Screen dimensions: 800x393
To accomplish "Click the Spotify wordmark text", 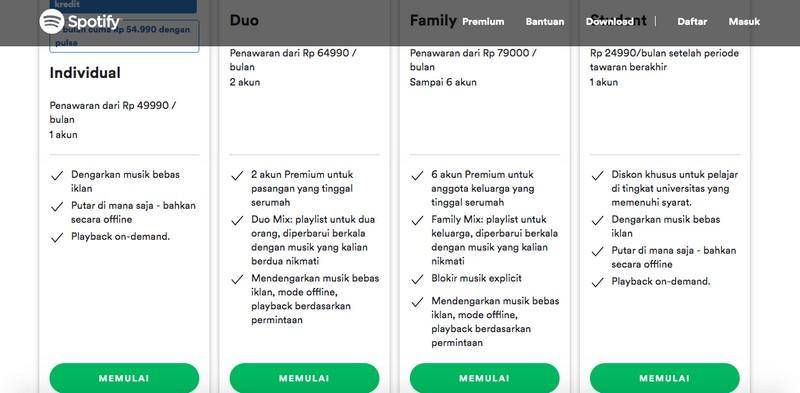I will click(93, 22).
